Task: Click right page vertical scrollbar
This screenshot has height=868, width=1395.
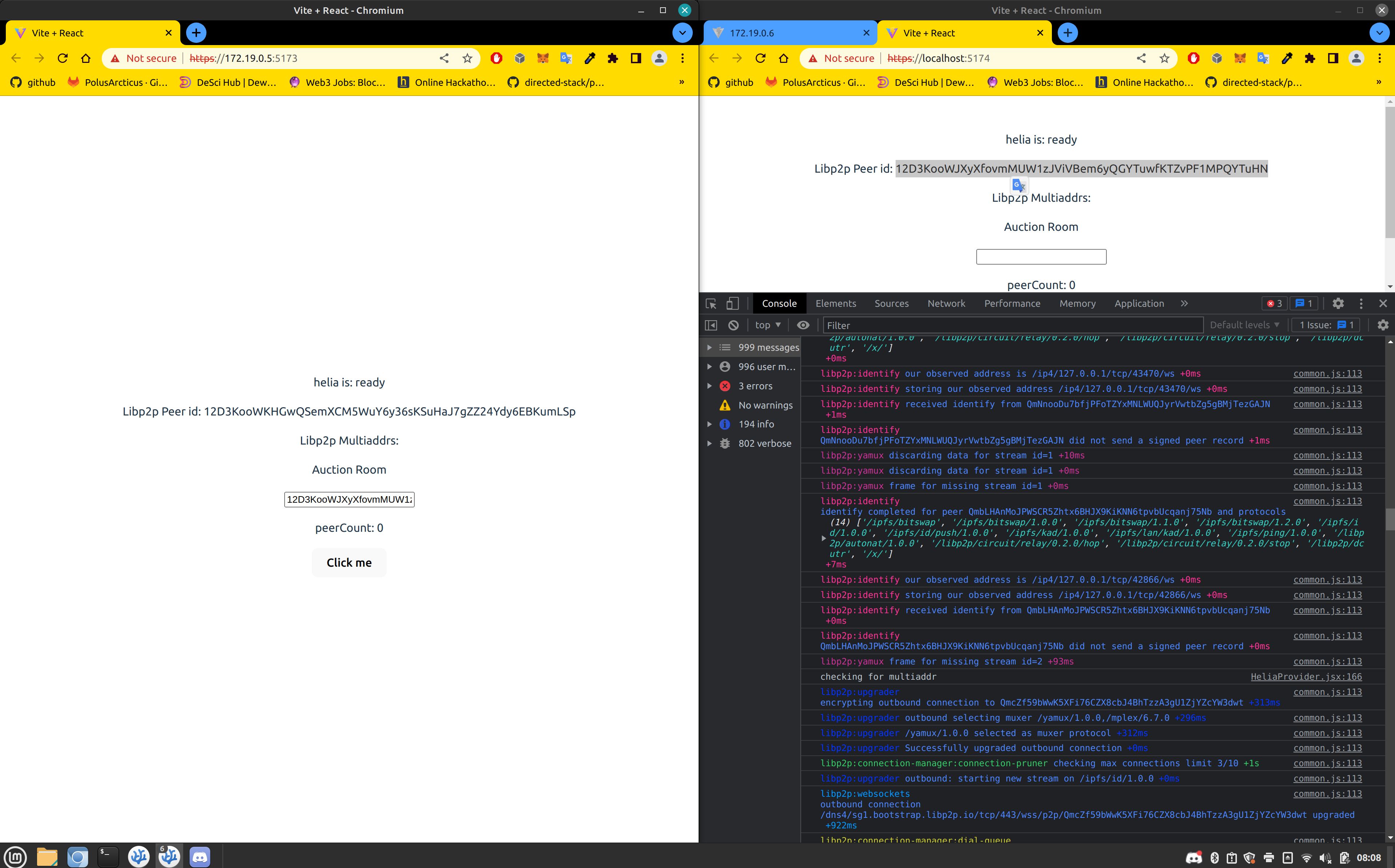Action: tap(1390, 172)
